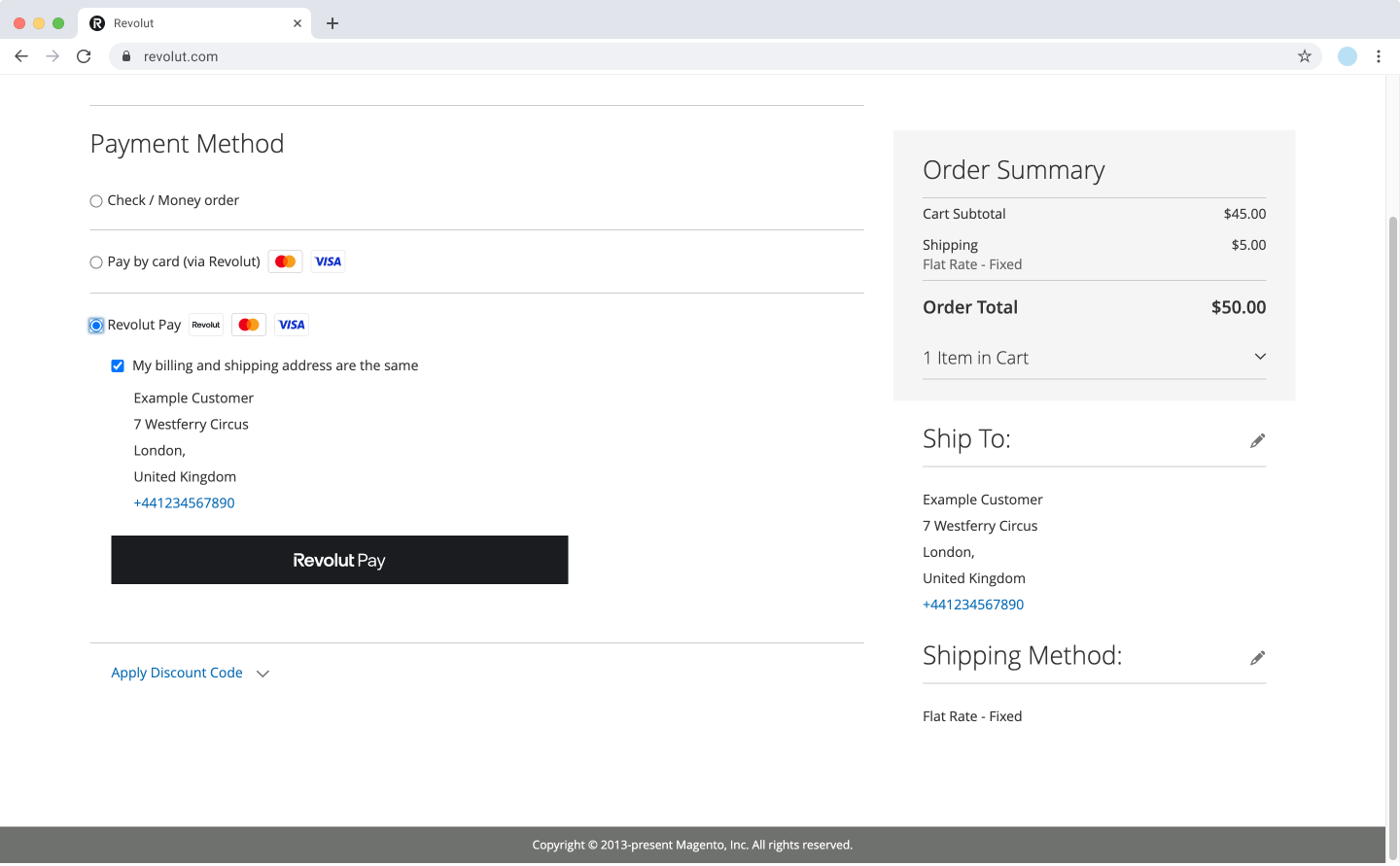This screenshot has height=866, width=1400.
Task: Click the Order Total $50.00 amount
Action: (1239, 307)
